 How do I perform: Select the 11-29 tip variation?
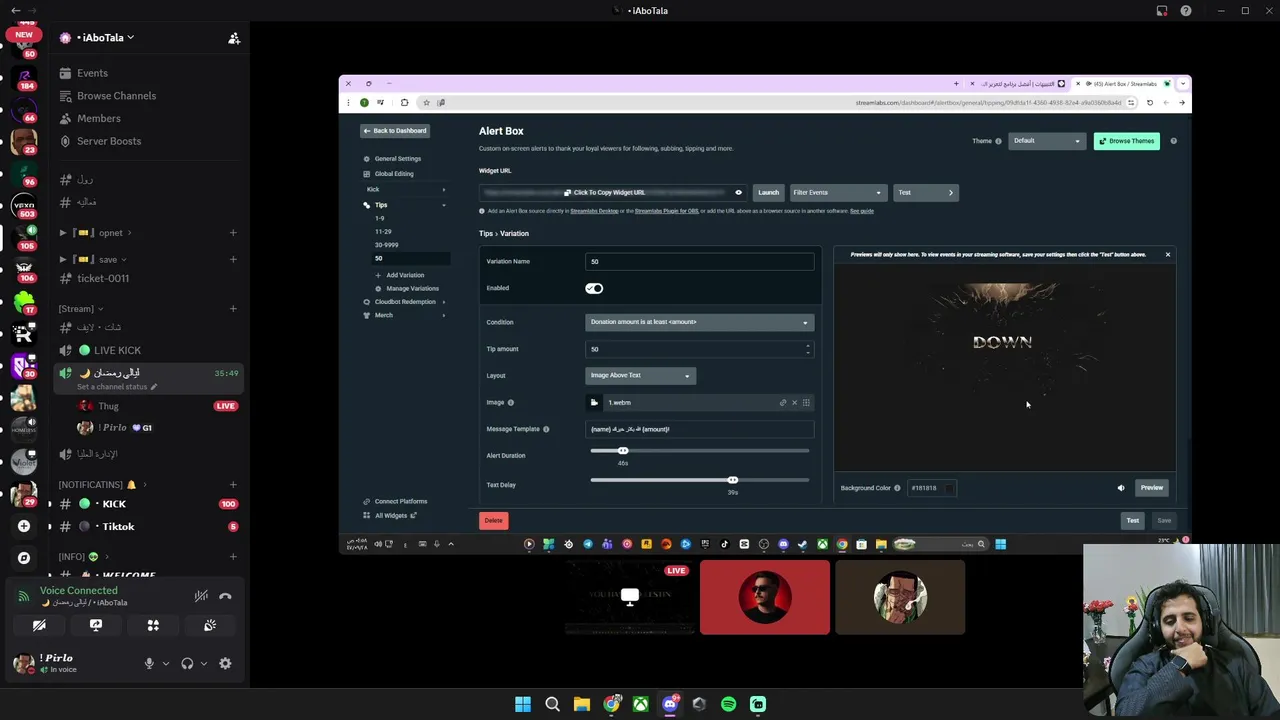point(383,231)
